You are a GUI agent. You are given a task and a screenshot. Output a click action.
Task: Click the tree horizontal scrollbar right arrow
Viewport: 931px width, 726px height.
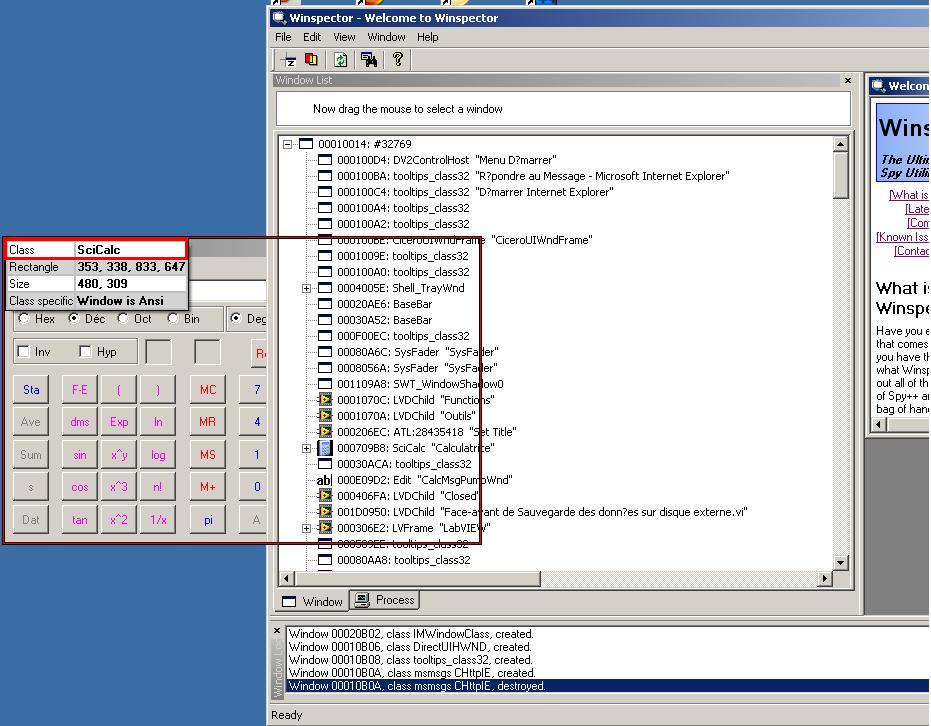(x=824, y=578)
